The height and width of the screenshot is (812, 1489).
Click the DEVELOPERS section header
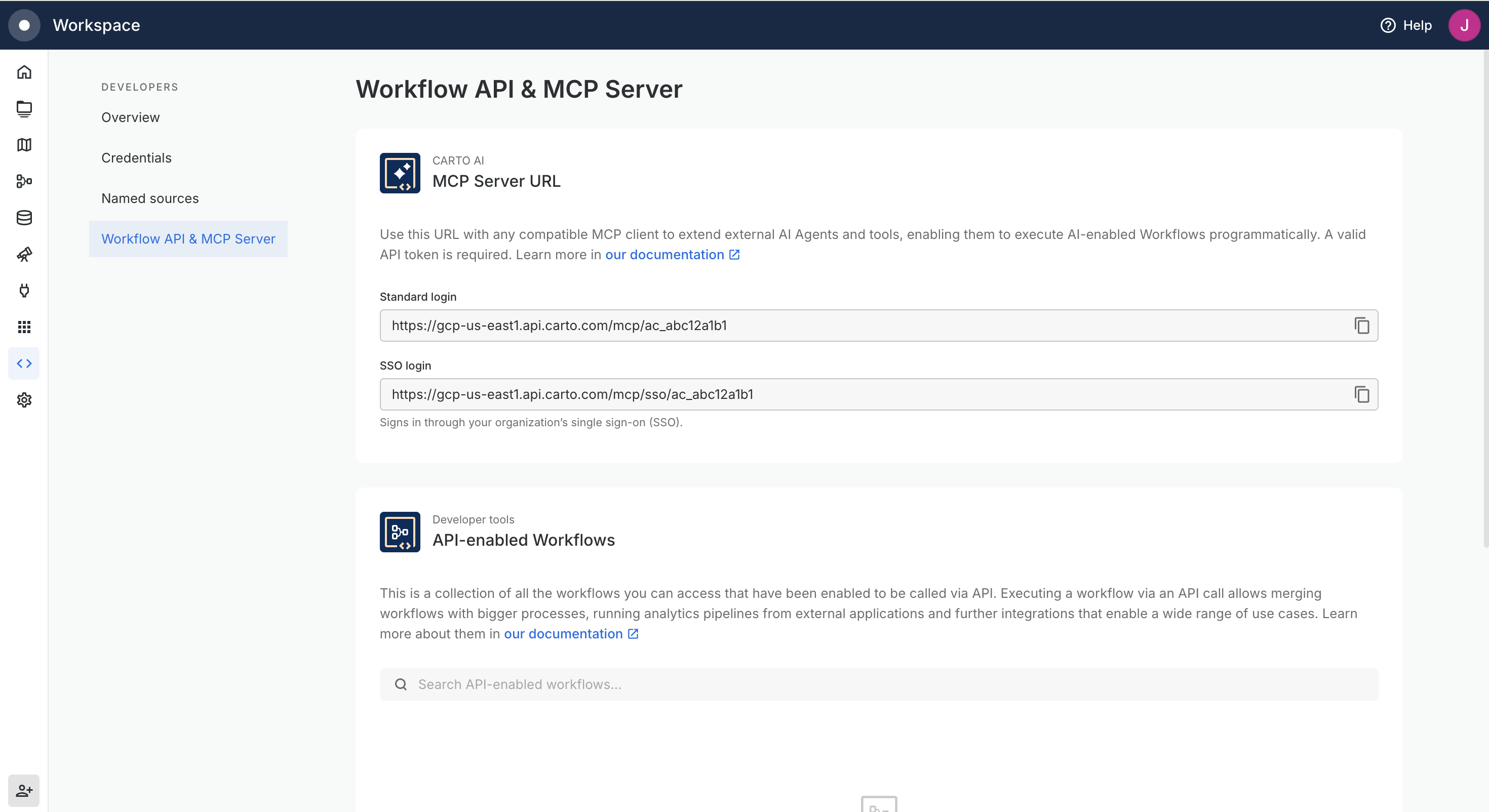click(140, 87)
